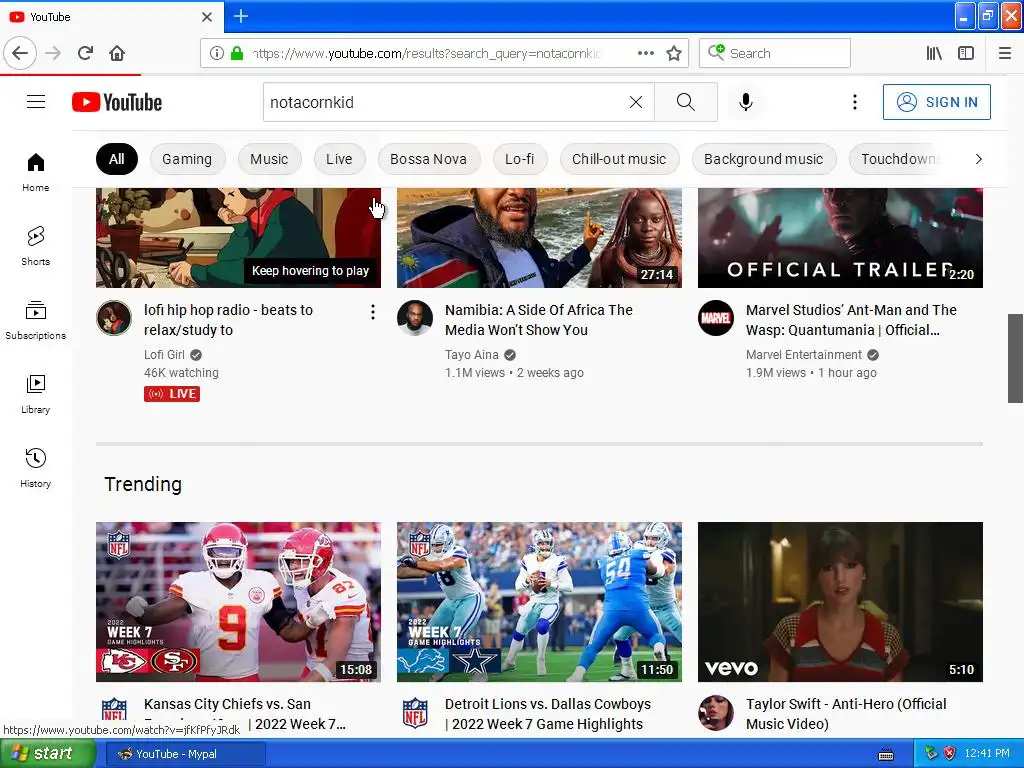Viewport: 1024px width, 768px height.
Task: Select YouTube - Mypal taskbar item
Action: coord(186,754)
